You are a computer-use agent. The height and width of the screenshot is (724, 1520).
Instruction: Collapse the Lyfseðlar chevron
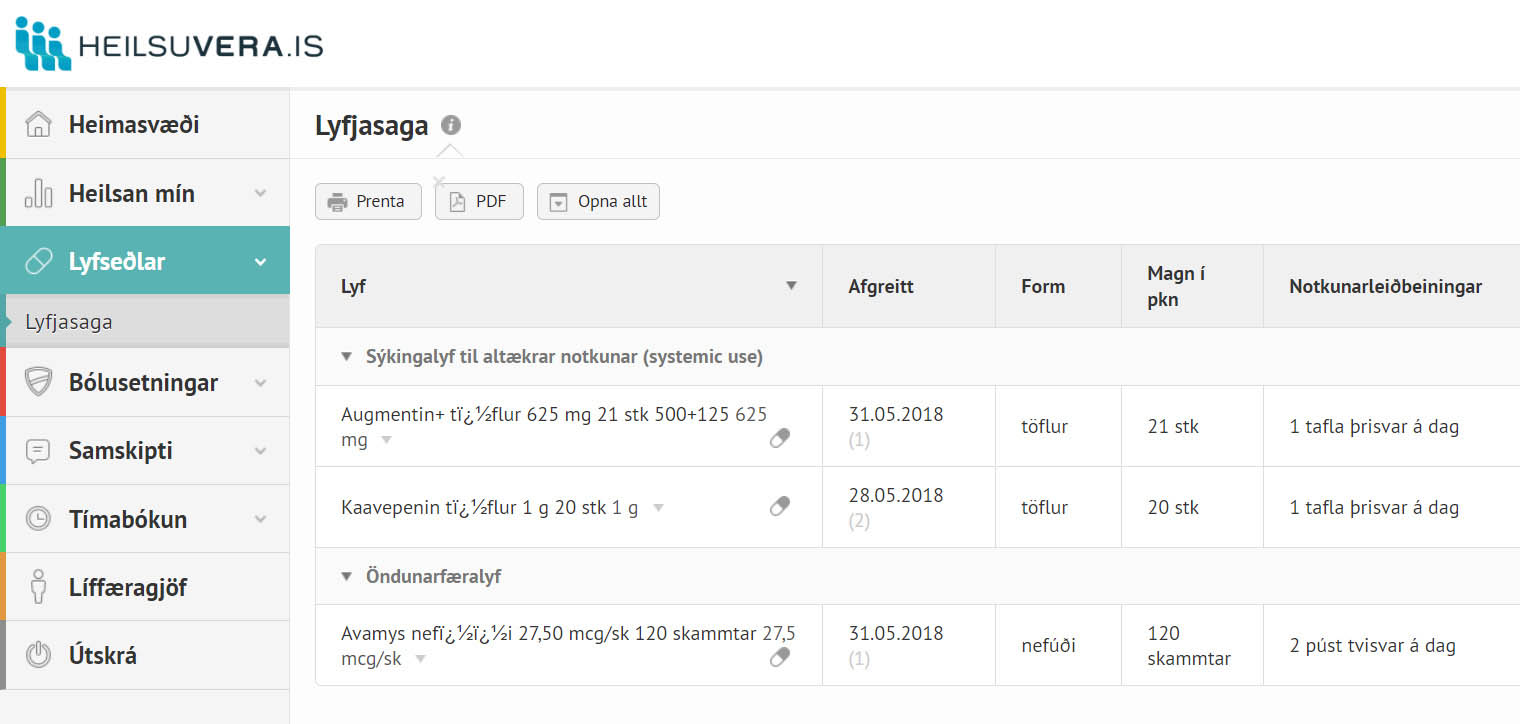[261, 262]
